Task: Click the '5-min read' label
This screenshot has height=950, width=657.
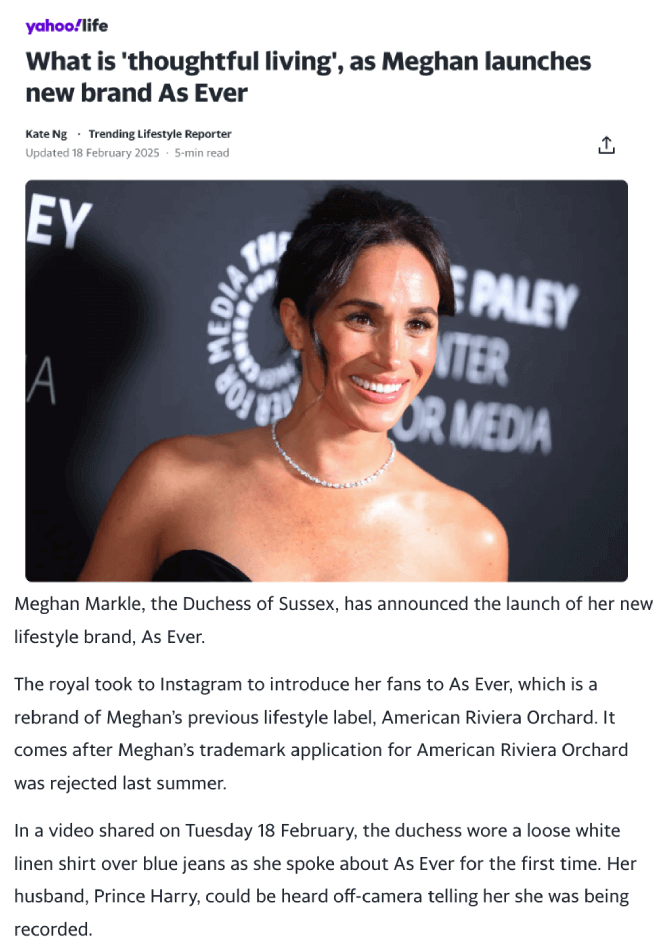Action: pyautogui.click(x=202, y=153)
